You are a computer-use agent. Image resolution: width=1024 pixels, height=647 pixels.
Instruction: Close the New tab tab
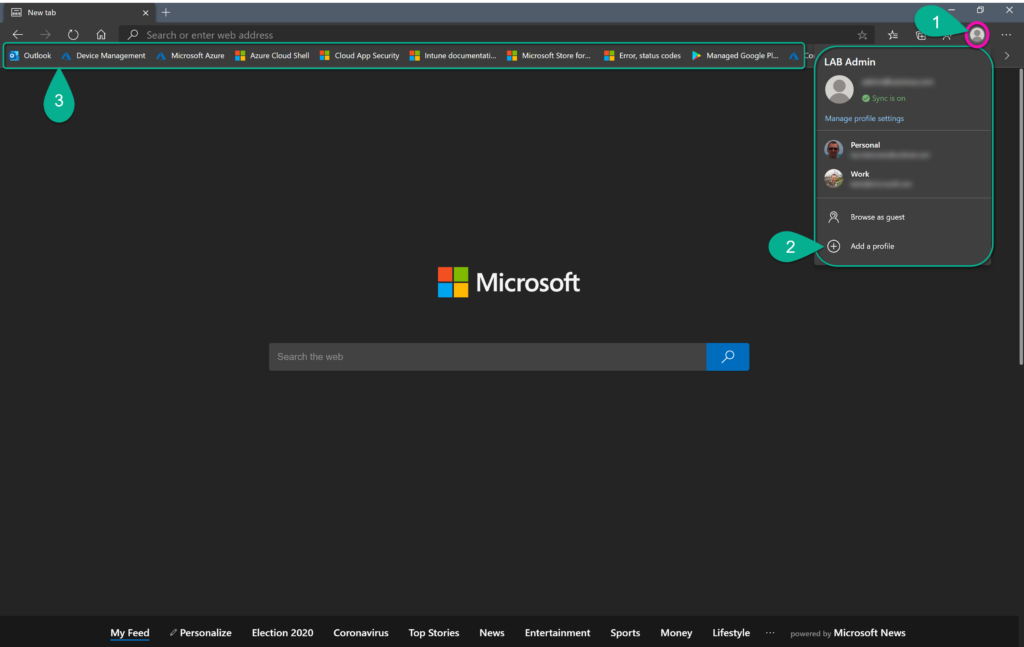[145, 12]
